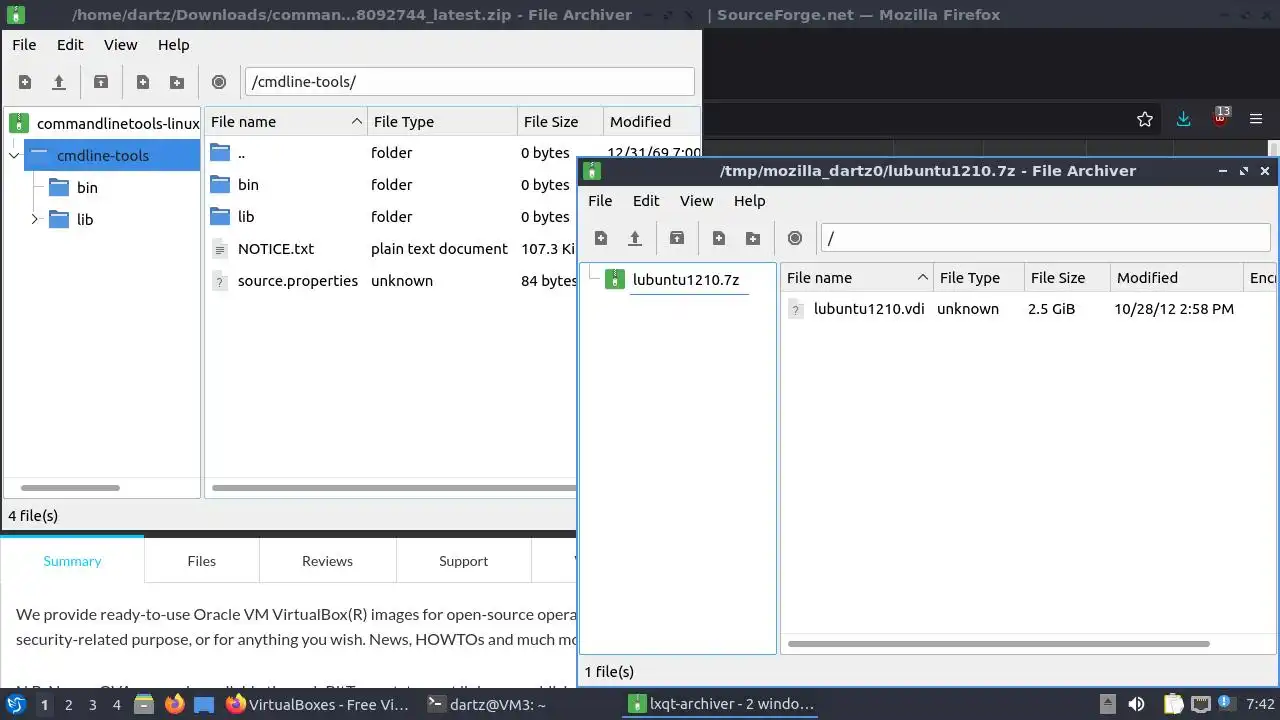This screenshot has height=720, width=1280.
Task: Click dartz@VM3 terminal taskbar button
Action: point(487,704)
